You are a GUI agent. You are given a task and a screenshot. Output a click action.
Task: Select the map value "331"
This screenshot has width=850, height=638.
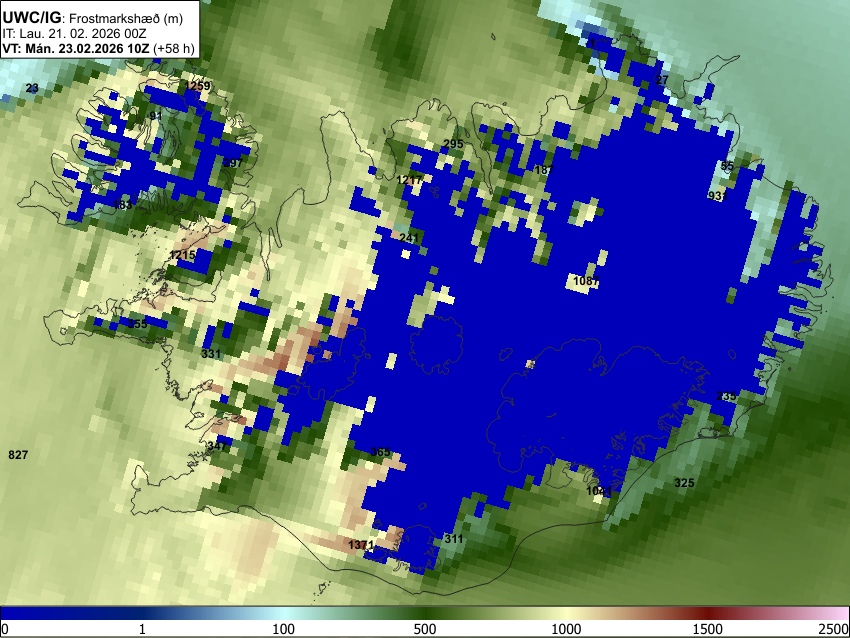tap(211, 354)
